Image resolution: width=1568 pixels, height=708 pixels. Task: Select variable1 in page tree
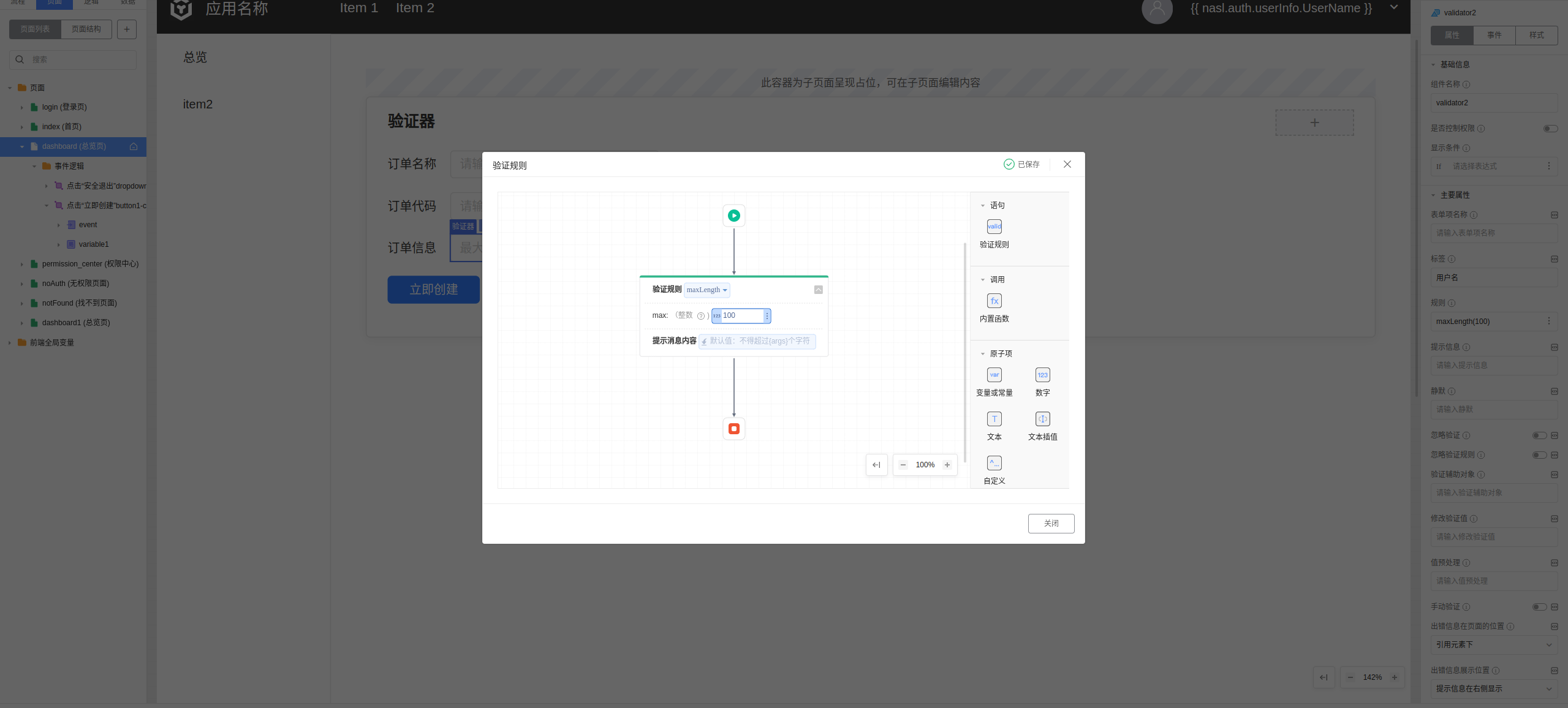(93, 245)
